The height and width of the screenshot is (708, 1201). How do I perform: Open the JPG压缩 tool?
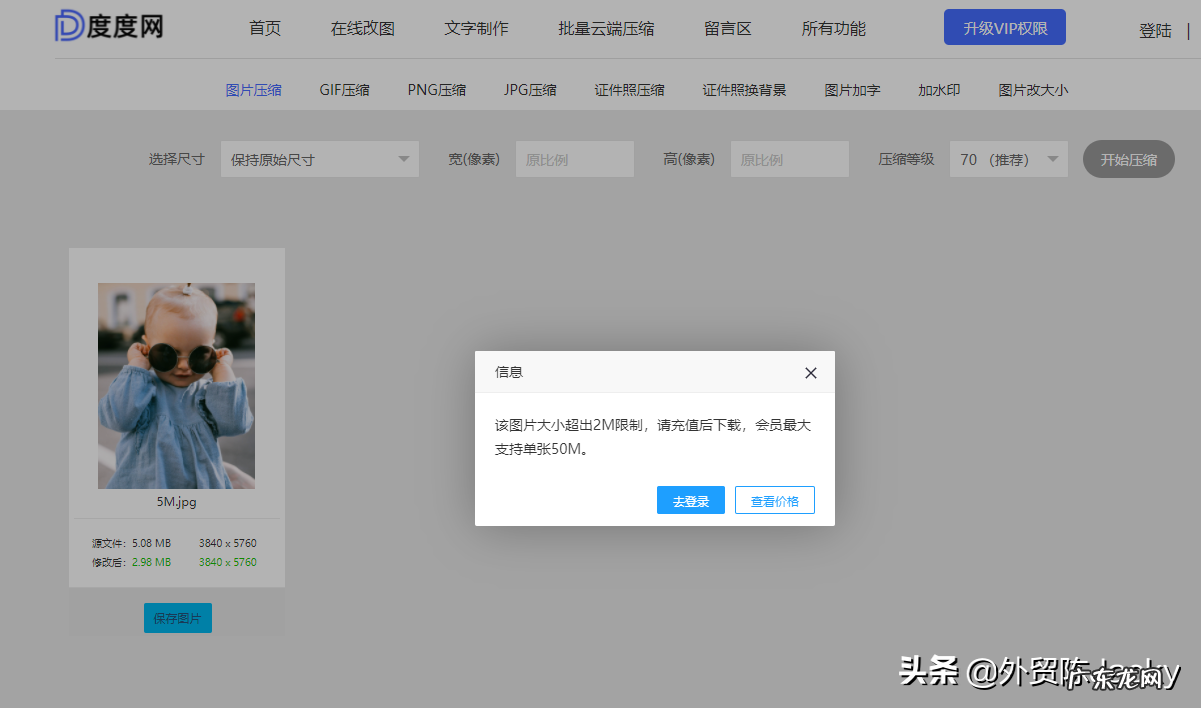tap(530, 89)
